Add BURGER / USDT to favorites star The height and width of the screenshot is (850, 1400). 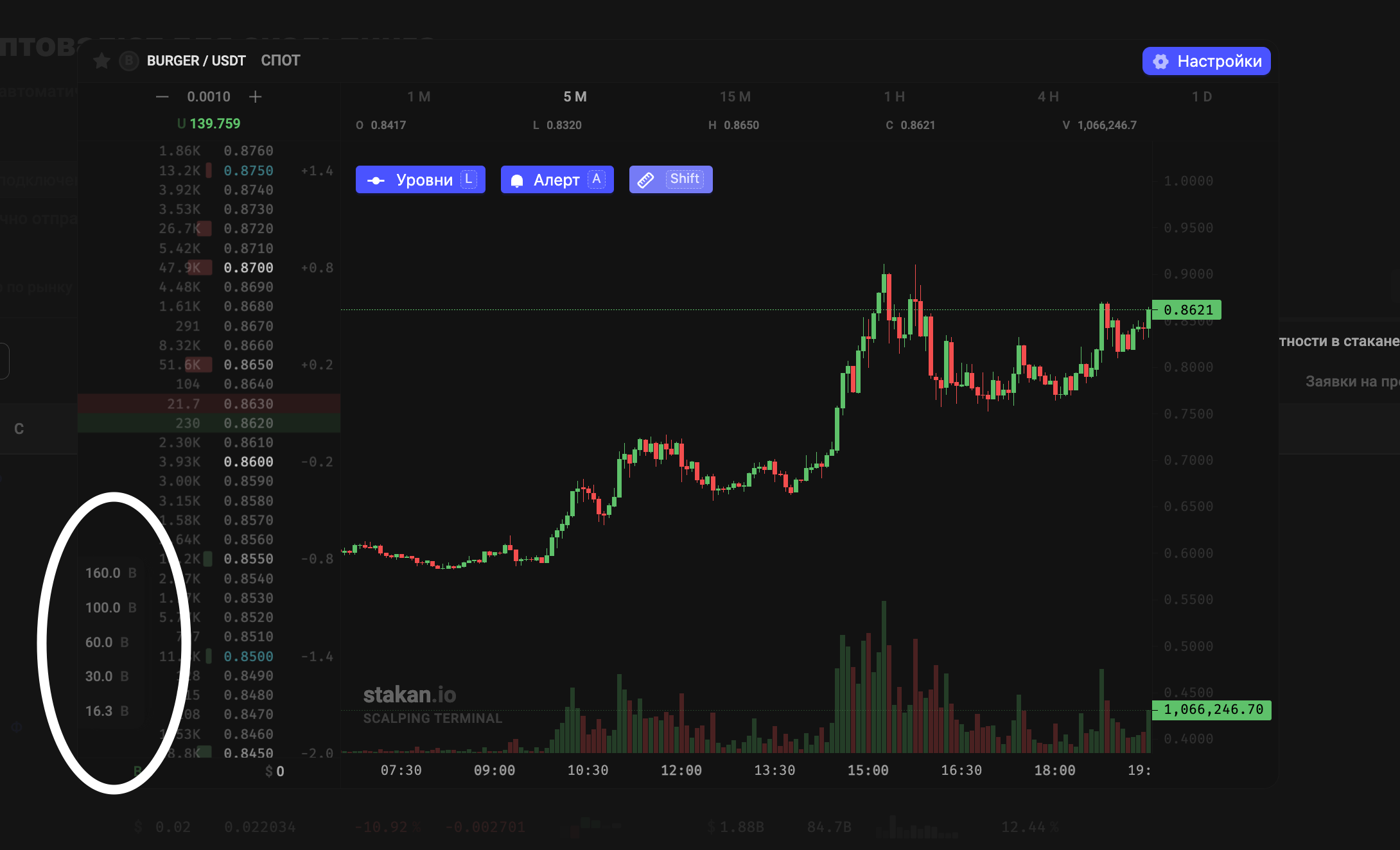101,61
